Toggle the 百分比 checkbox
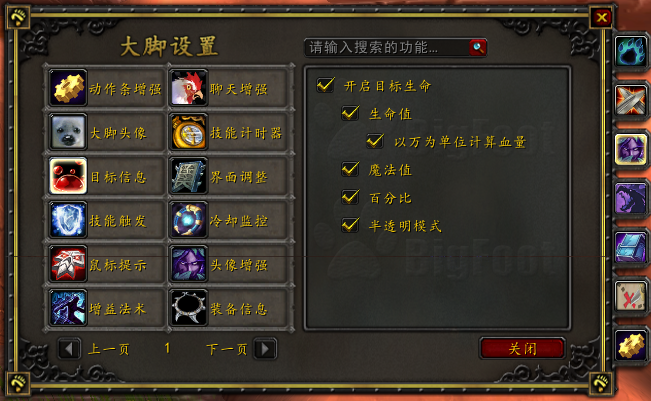Screen dimensions: 651x401 [350, 197]
